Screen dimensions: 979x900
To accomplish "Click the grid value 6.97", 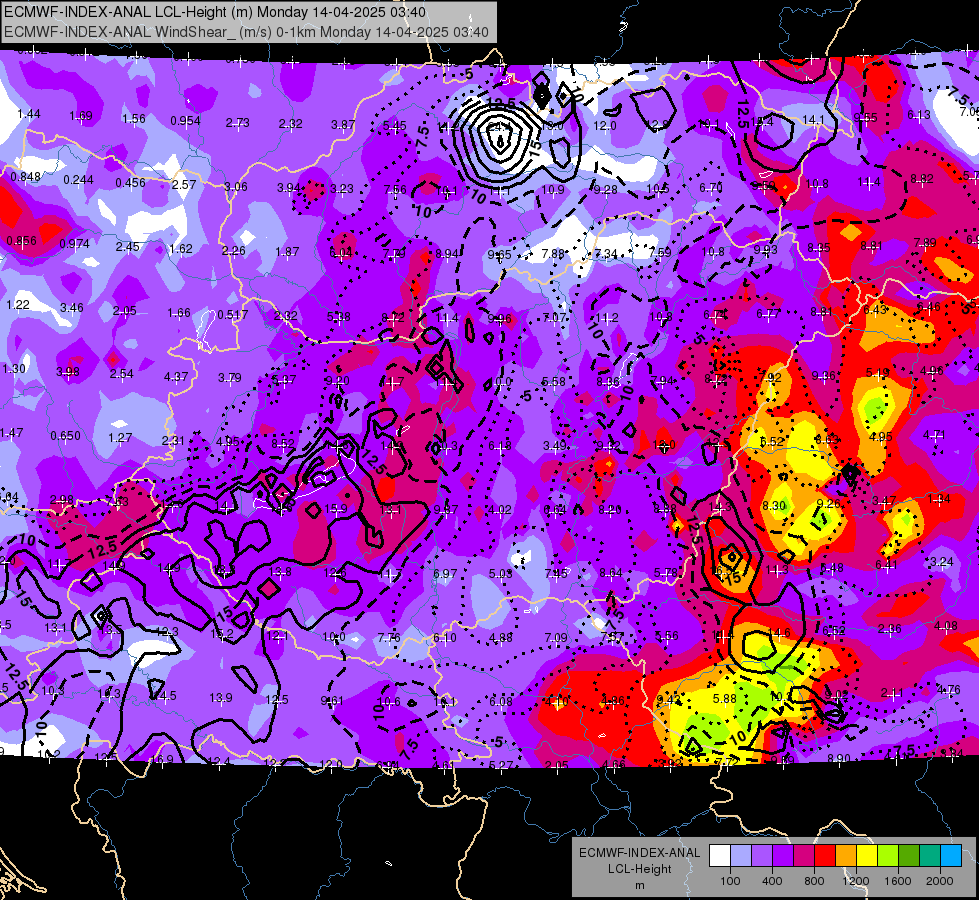I will pyautogui.click(x=445, y=573).
